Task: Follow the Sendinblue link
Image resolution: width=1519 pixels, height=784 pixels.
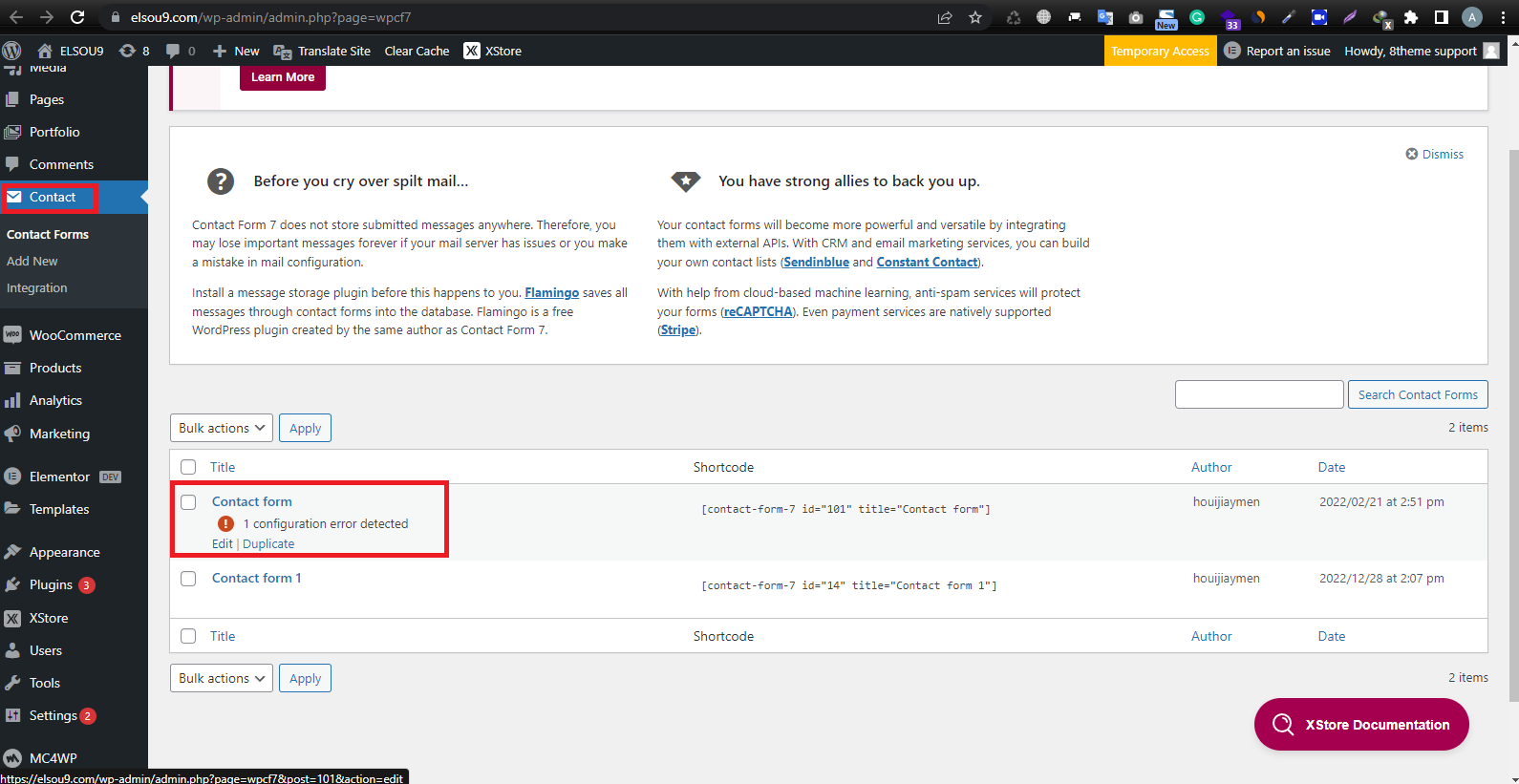Action: click(x=816, y=262)
